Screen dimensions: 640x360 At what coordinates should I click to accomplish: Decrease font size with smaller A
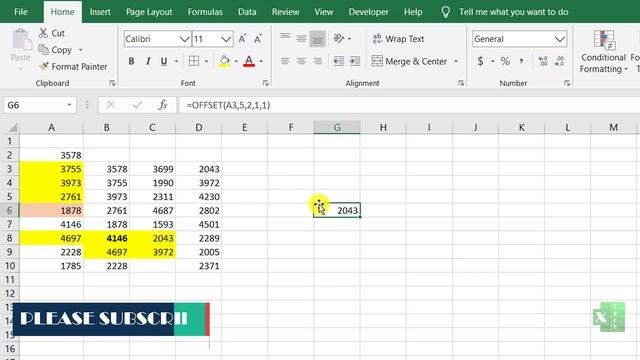258,39
